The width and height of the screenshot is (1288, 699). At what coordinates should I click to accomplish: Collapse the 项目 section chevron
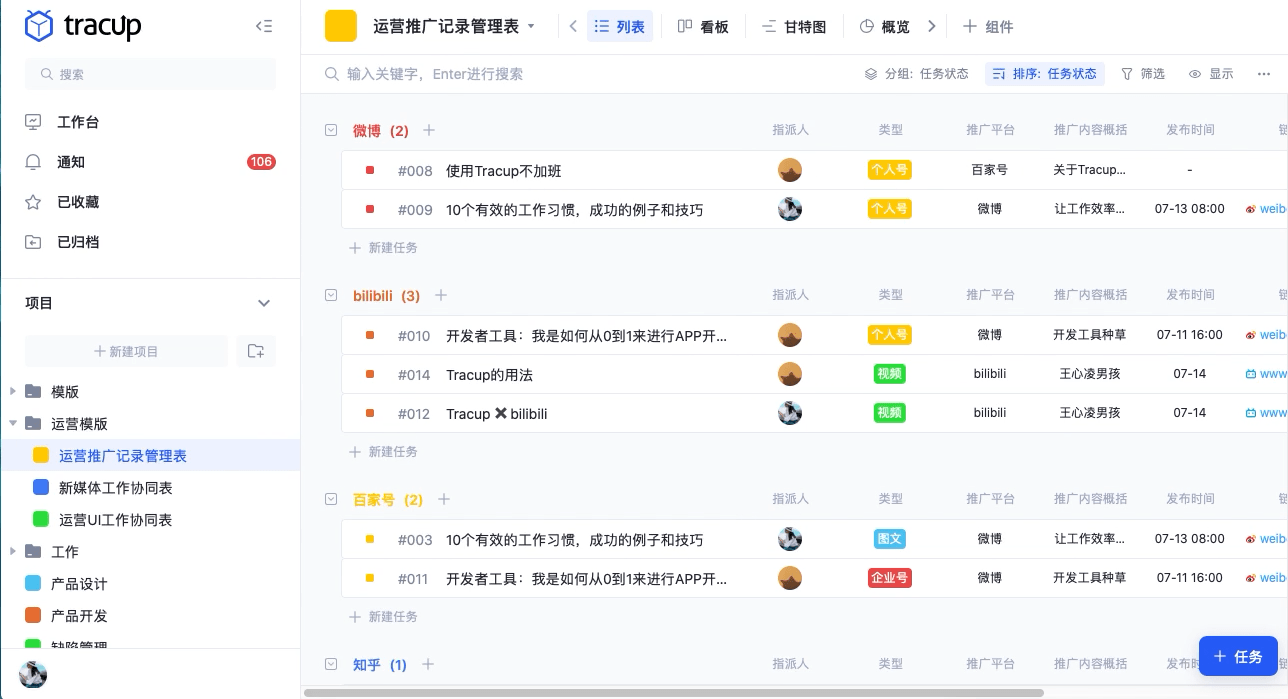coord(264,303)
